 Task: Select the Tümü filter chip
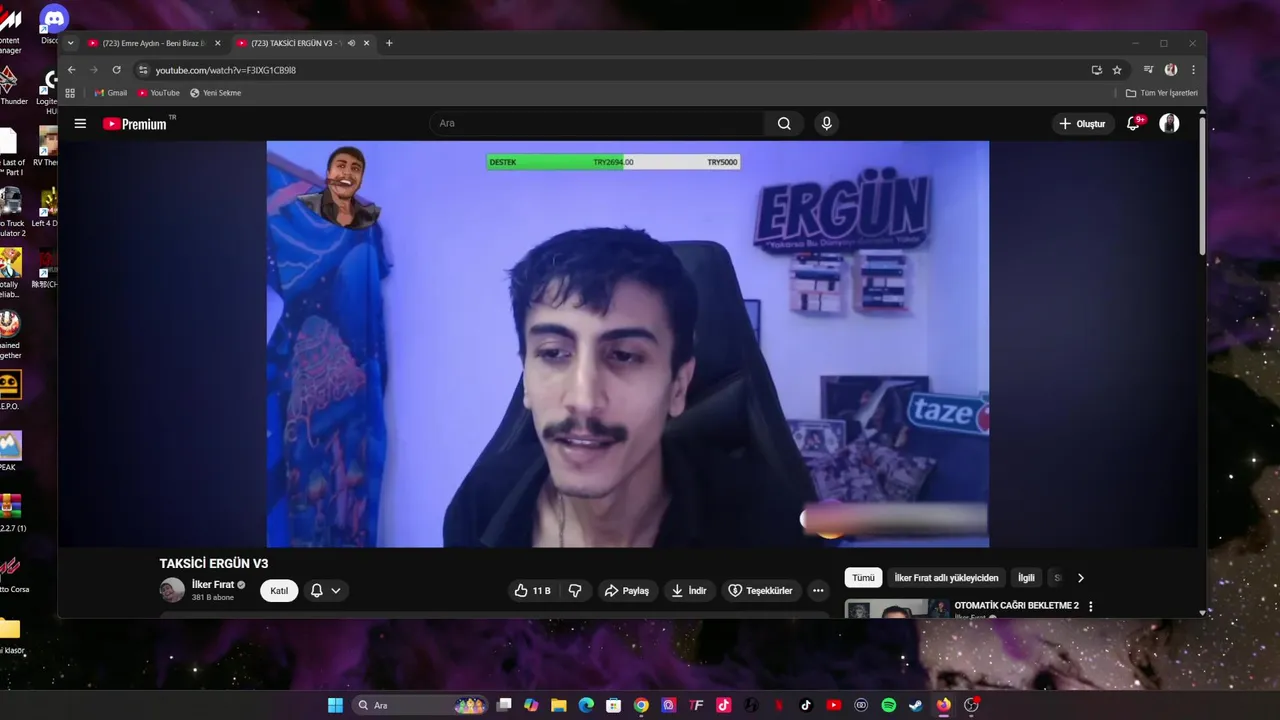click(863, 578)
